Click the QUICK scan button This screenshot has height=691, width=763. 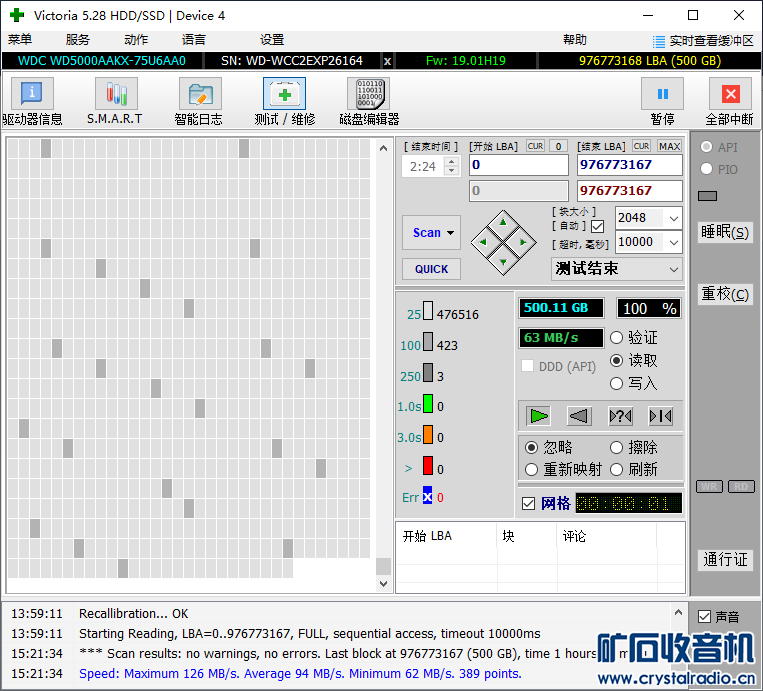tap(431, 269)
